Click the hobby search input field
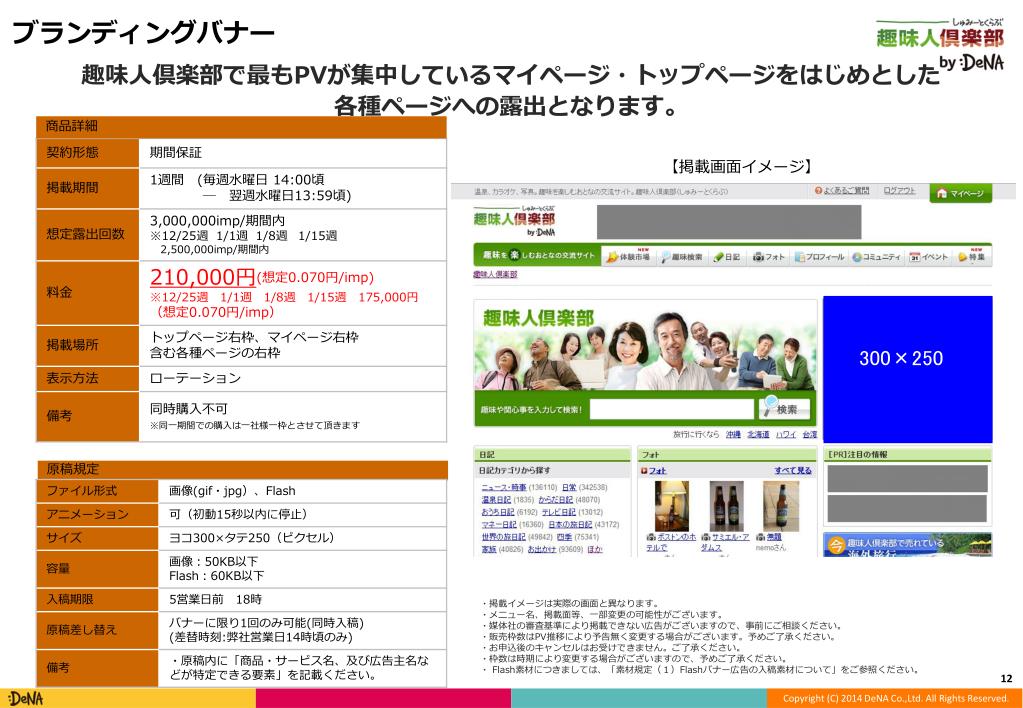 click(671, 409)
